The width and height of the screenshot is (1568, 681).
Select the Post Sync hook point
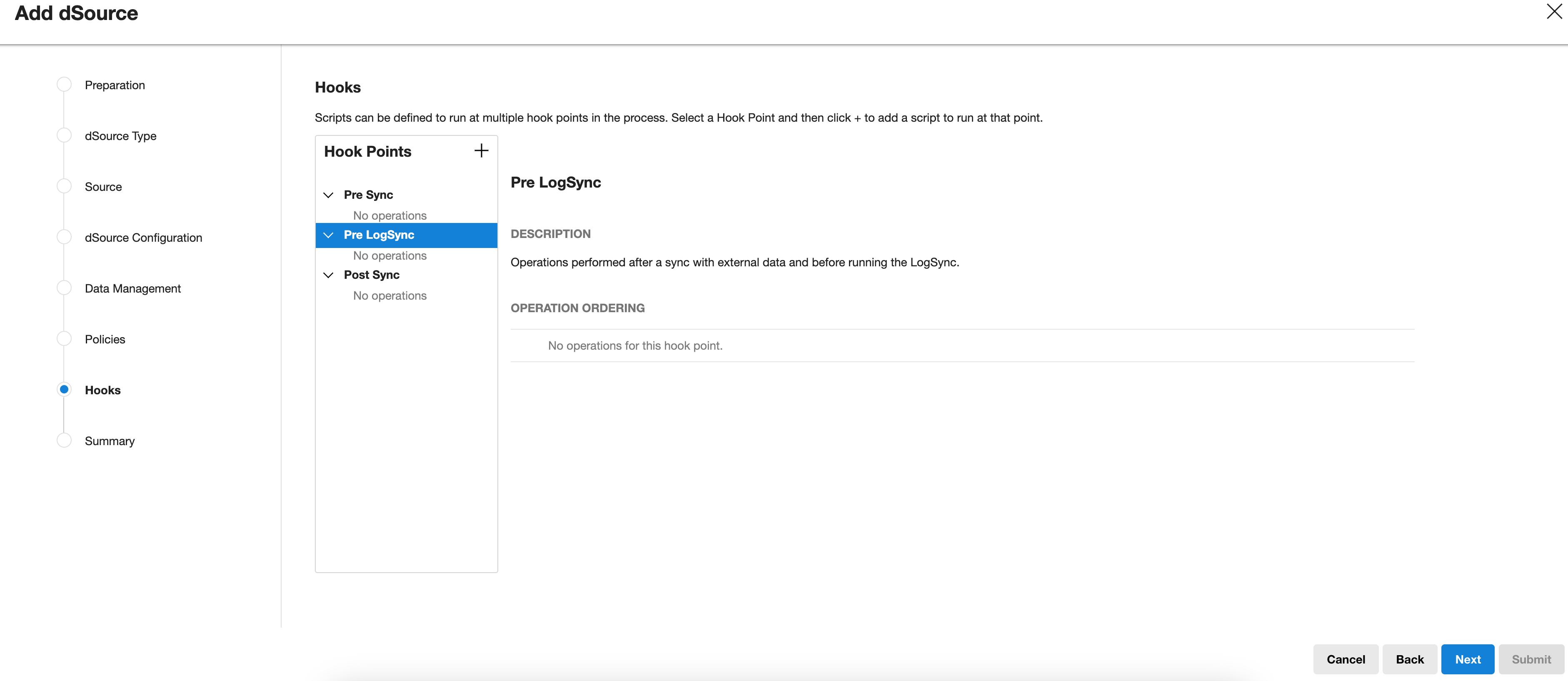pos(371,275)
